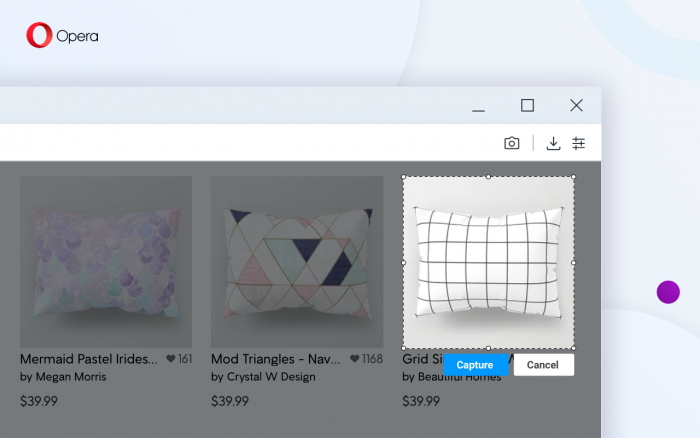Grab the bottom-right selection handle
Viewport: 700px width, 438px height.
(574, 348)
